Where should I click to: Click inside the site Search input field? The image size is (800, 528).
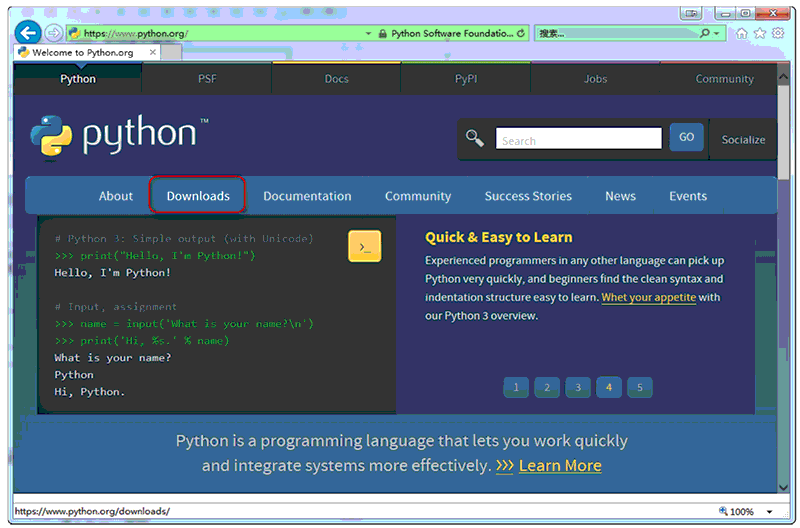point(579,138)
